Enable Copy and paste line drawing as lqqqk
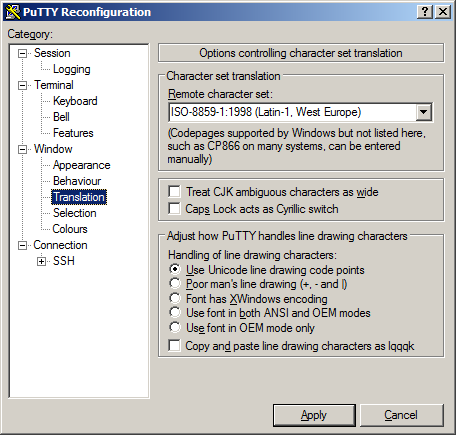The width and height of the screenshot is (456, 435). point(174,346)
